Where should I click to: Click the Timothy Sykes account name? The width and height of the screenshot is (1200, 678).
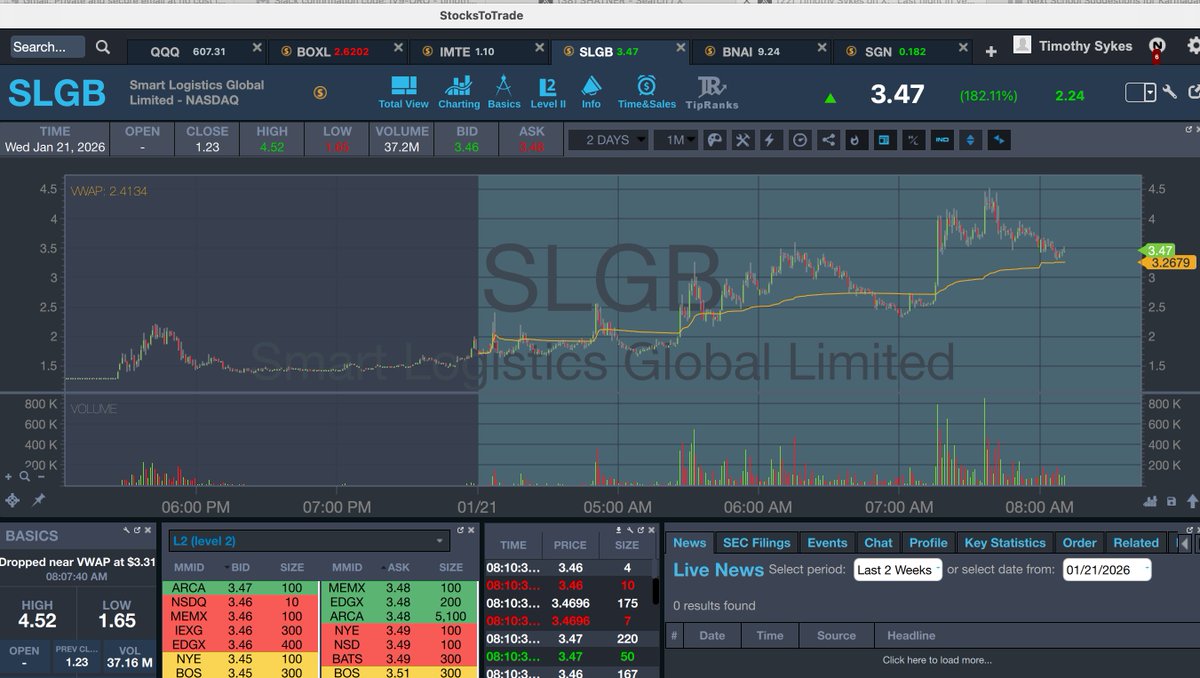point(1085,46)
